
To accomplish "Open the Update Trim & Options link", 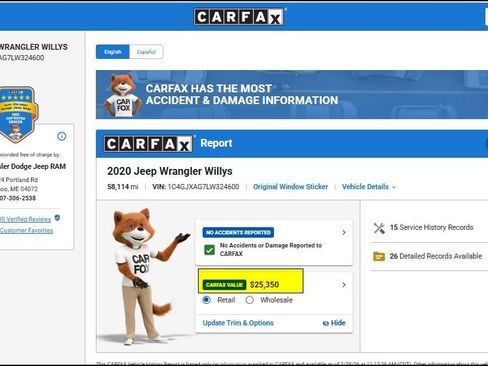I will [x=238, y=323].
